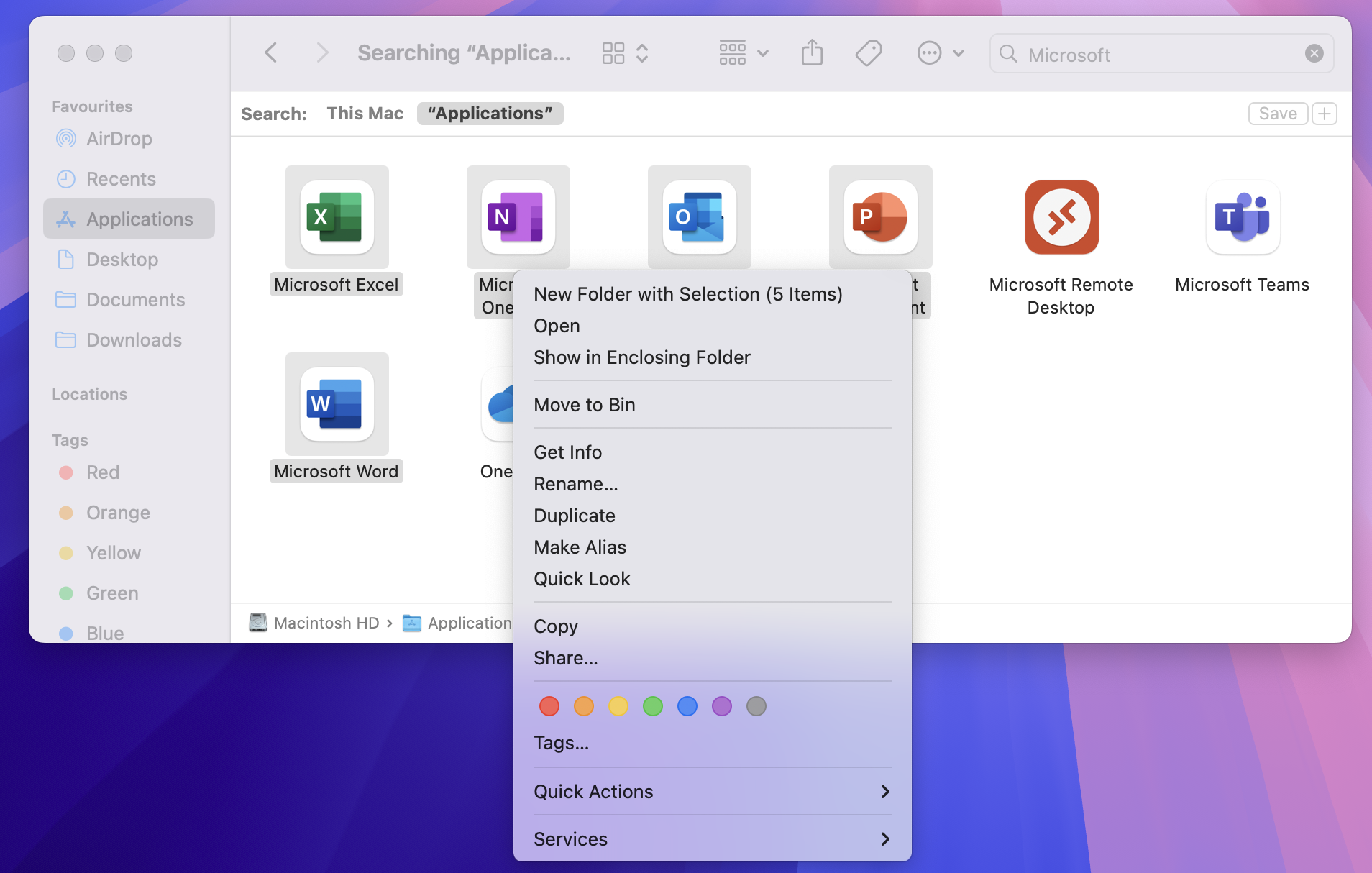This screenshot has height=873, width=1372.
Task: Open Recents in the sidebar
Action: coord(129,179)
